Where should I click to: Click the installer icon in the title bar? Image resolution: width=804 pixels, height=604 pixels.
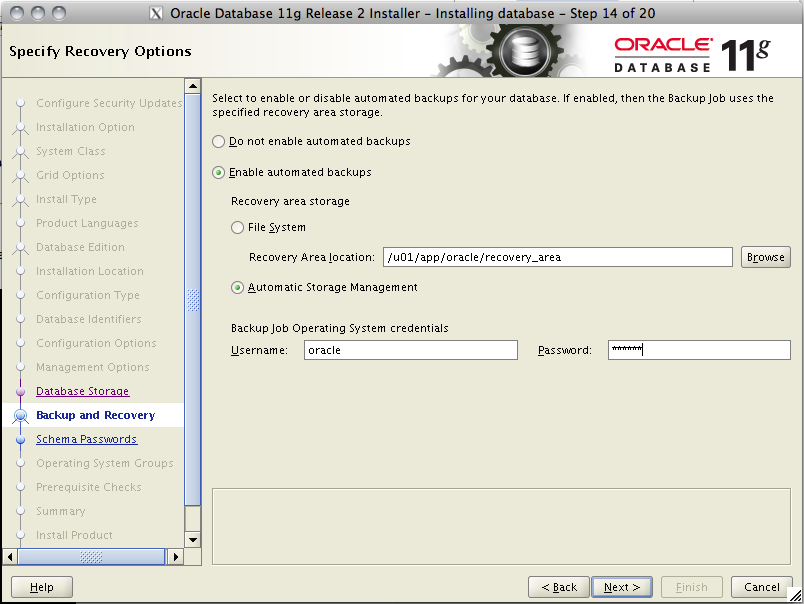pos(154,13)
